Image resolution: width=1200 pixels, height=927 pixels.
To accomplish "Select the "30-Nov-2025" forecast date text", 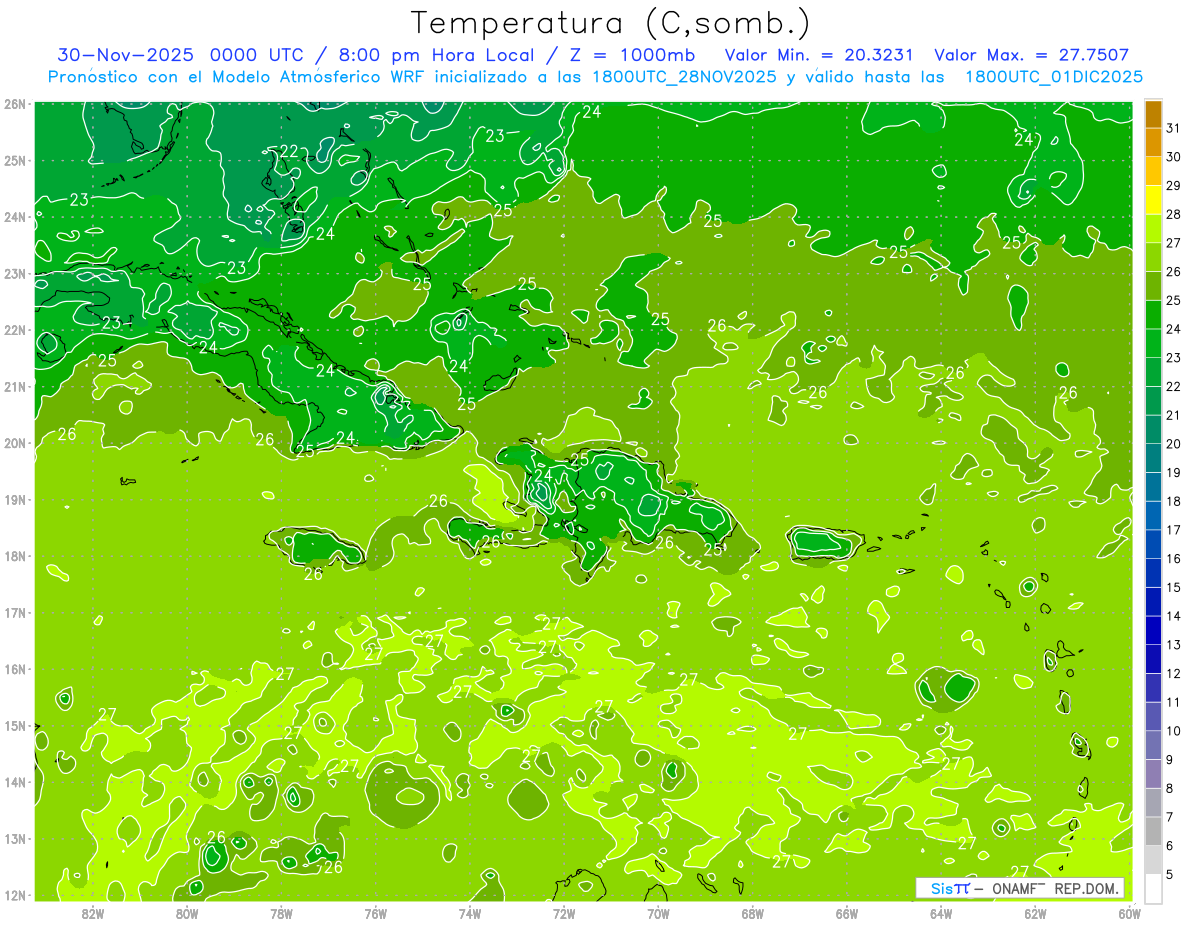I will [x=129, y=55].
